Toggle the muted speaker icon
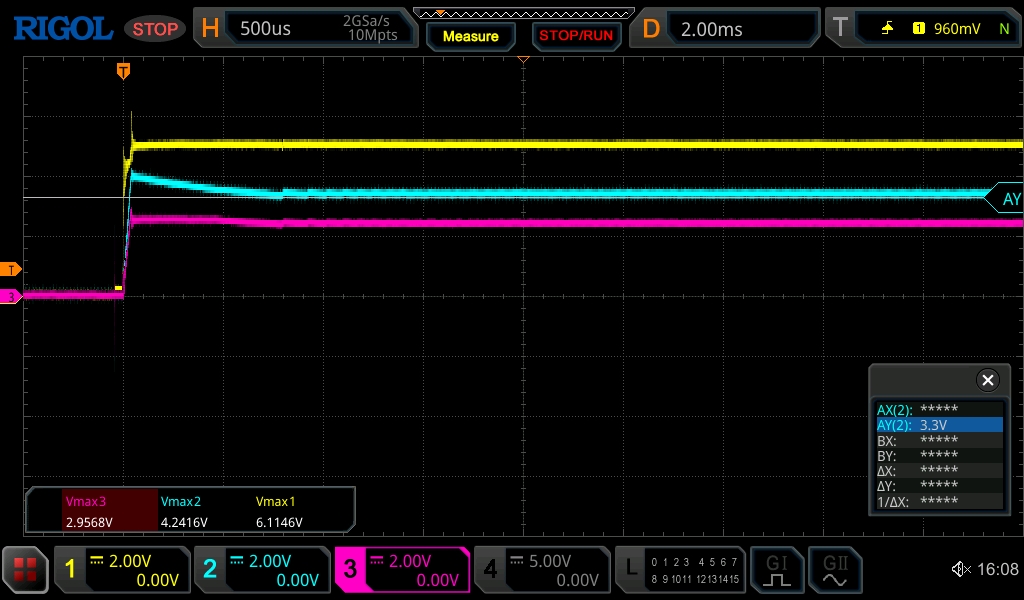This screenshot has width=1024, height=600. (x=961, y=570)
